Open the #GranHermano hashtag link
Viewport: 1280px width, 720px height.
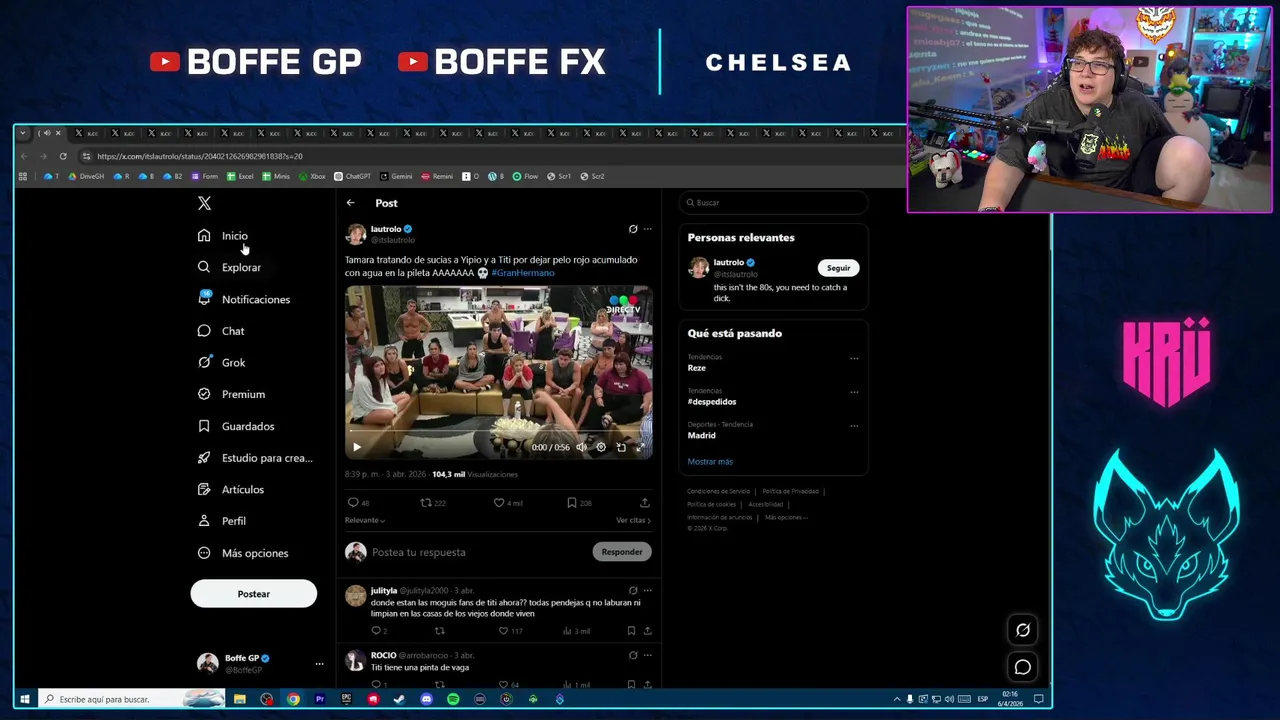(x=523, y=273)
